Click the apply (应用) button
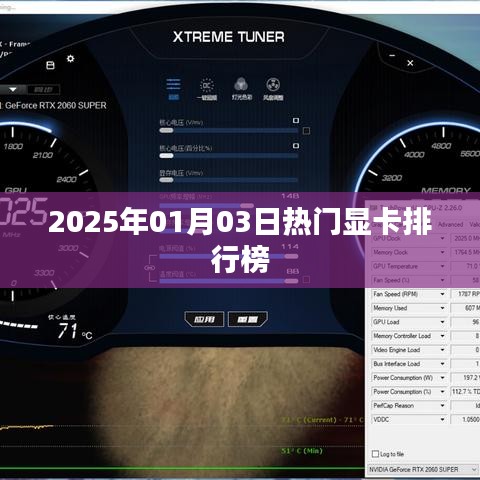 [x=204, y=319]
